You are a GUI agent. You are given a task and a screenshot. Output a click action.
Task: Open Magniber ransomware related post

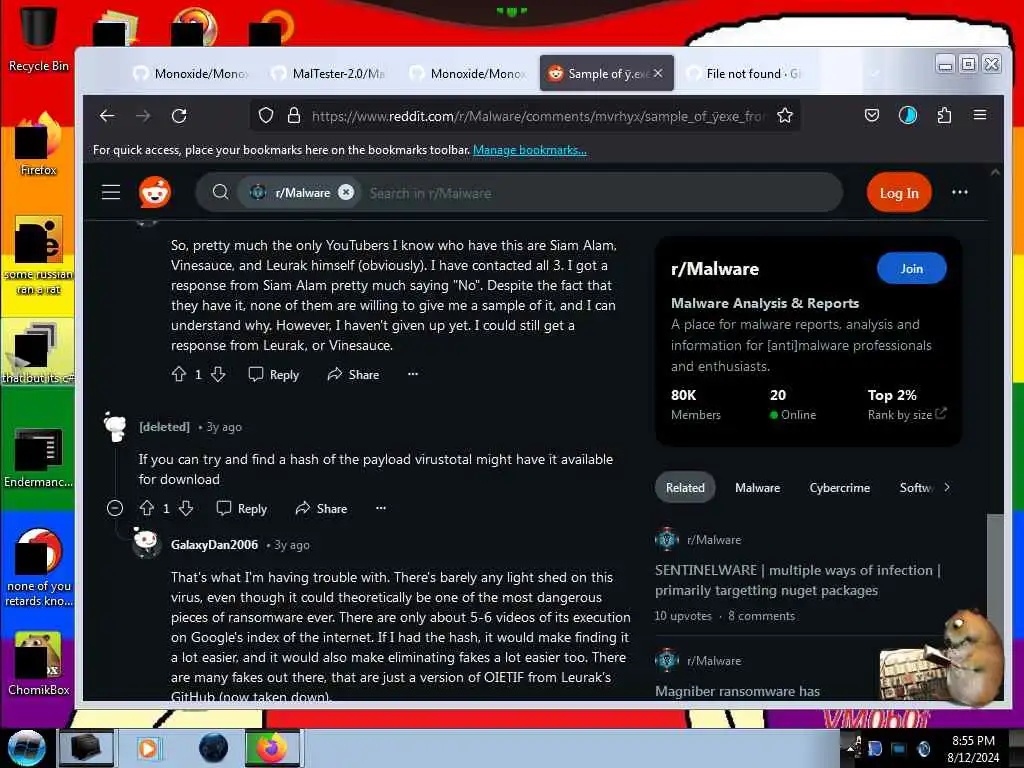pos(737,691)
